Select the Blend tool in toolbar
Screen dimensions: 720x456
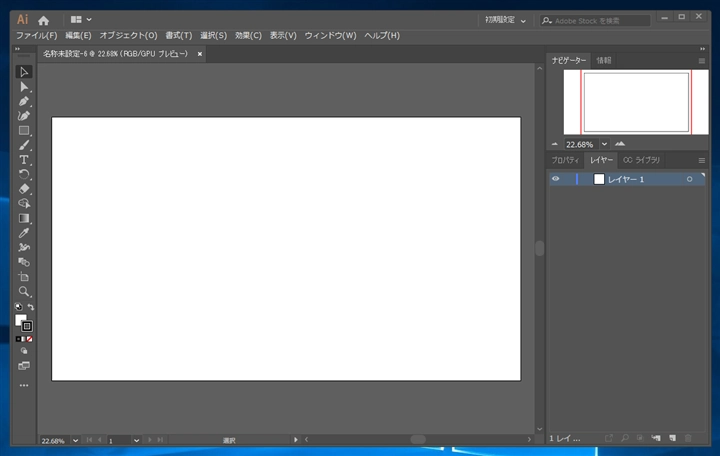point(24,262)
